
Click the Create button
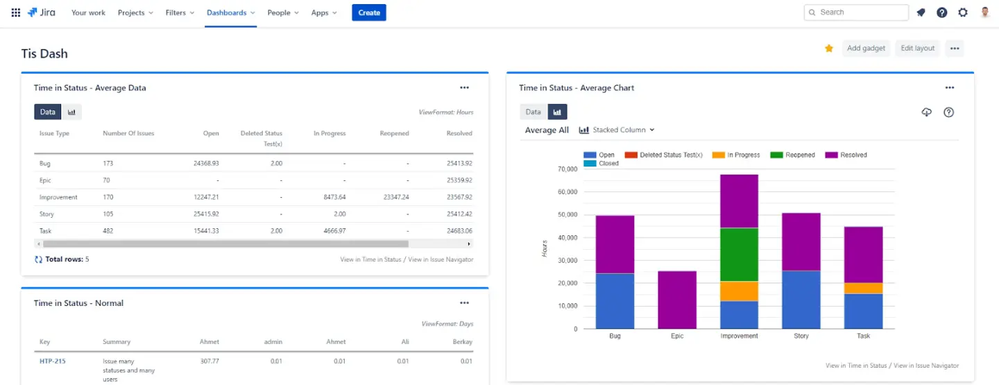[369, 13]
